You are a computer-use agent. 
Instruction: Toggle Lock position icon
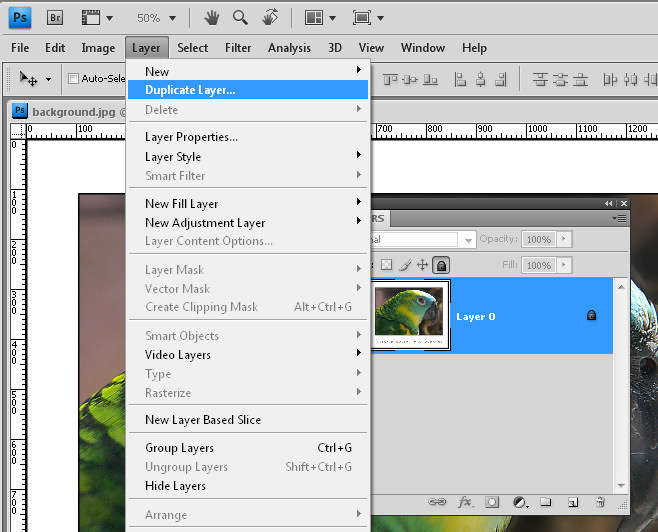pyautogui.click(x=422, y=265)
